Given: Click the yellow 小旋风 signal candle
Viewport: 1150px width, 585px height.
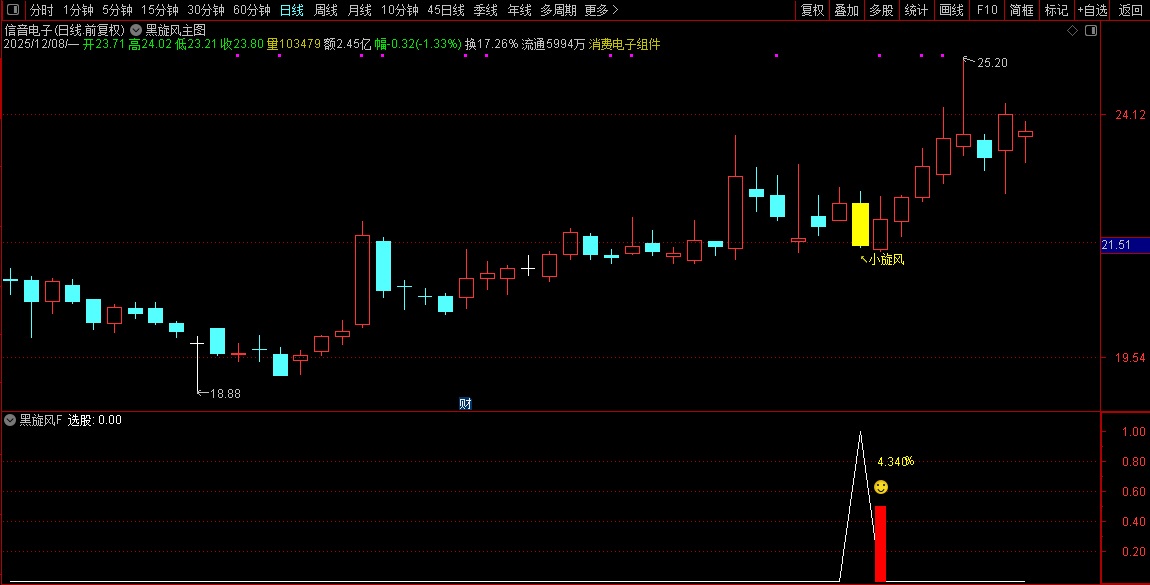Looking at the screenshot, I should coord(860,224).
